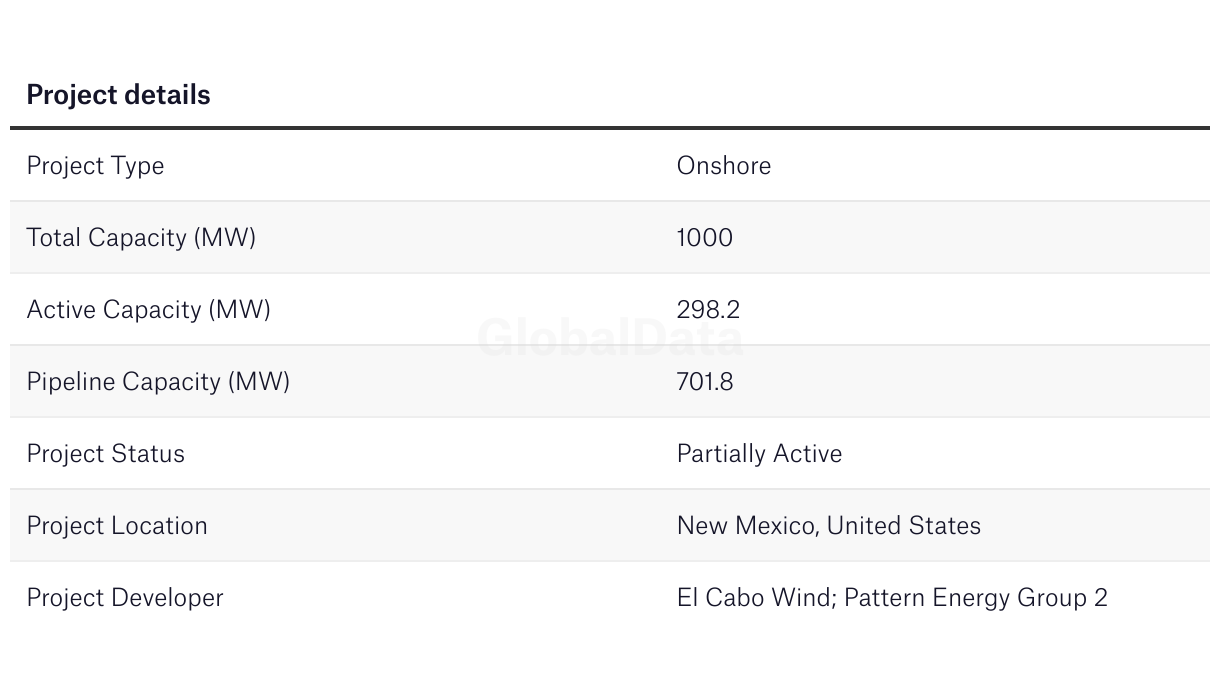Click the pipeline capacity value 701.8
Screen dimensions: 1220x674
click(x=704, y=381)
